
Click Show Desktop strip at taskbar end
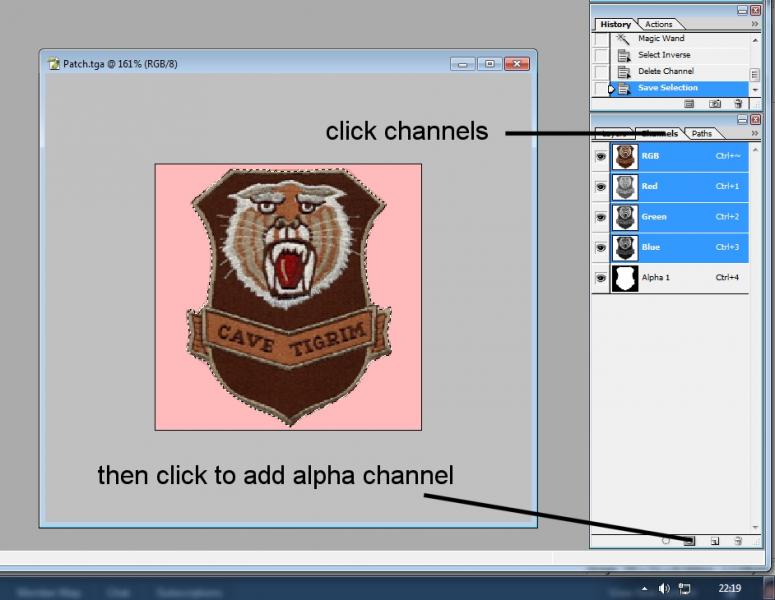(769, 588)
